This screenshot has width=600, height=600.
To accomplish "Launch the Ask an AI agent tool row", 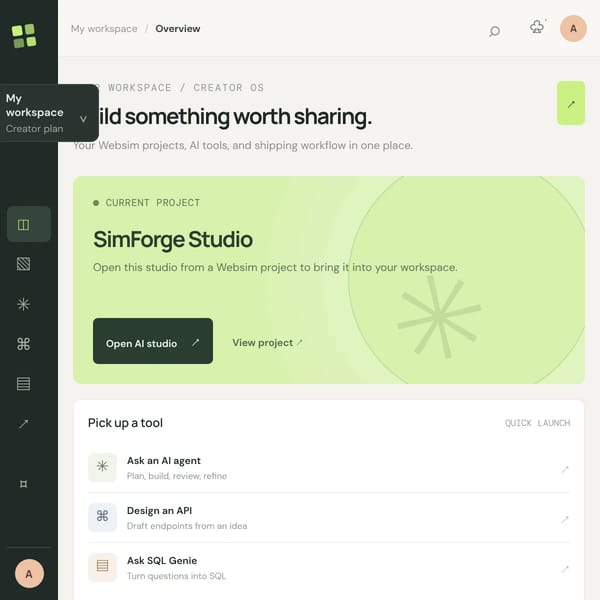I will click(x=328, y=468).
